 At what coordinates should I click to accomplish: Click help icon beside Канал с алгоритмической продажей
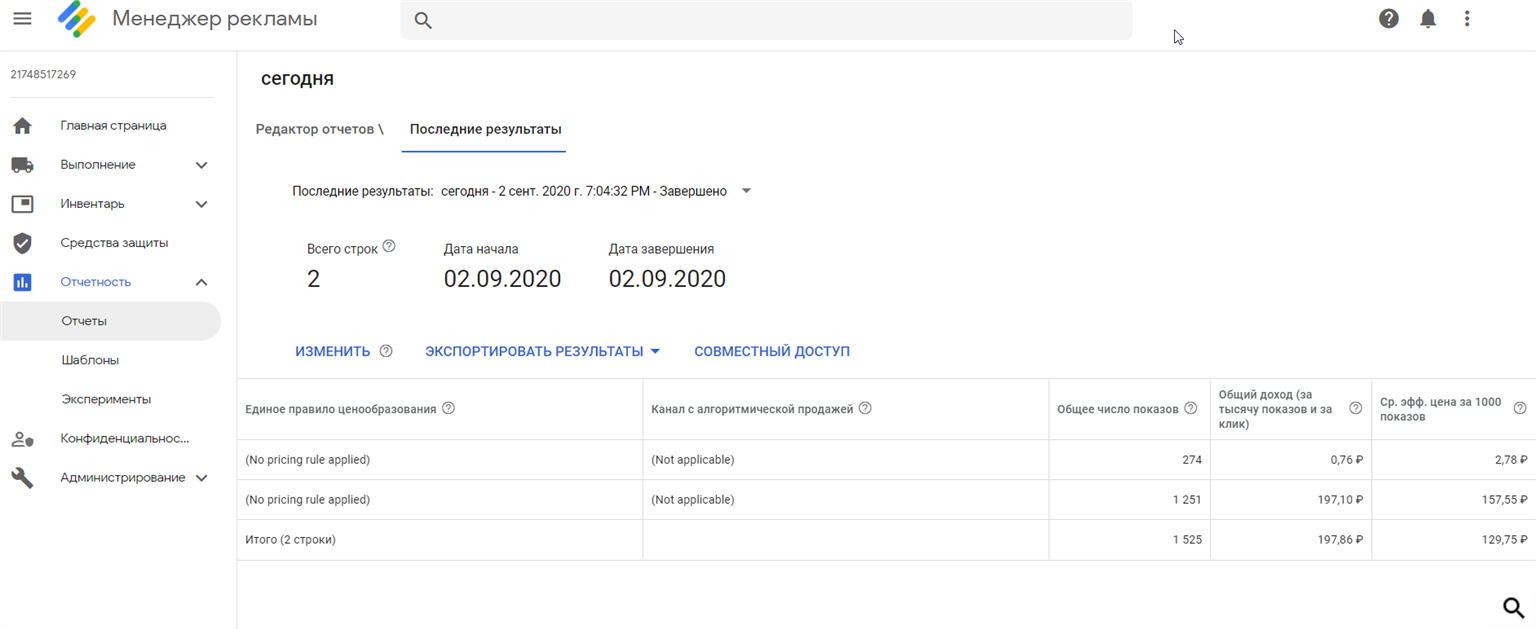[865, 408]
